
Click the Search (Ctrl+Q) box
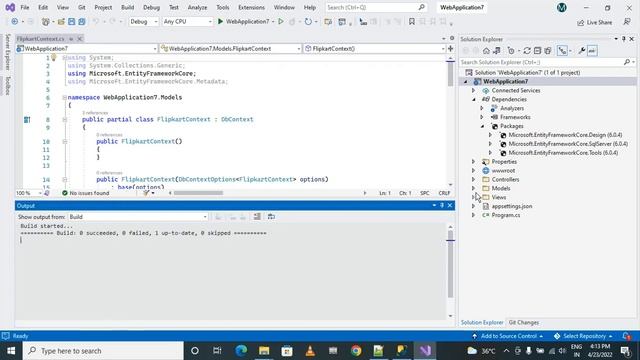pos(376,7)
